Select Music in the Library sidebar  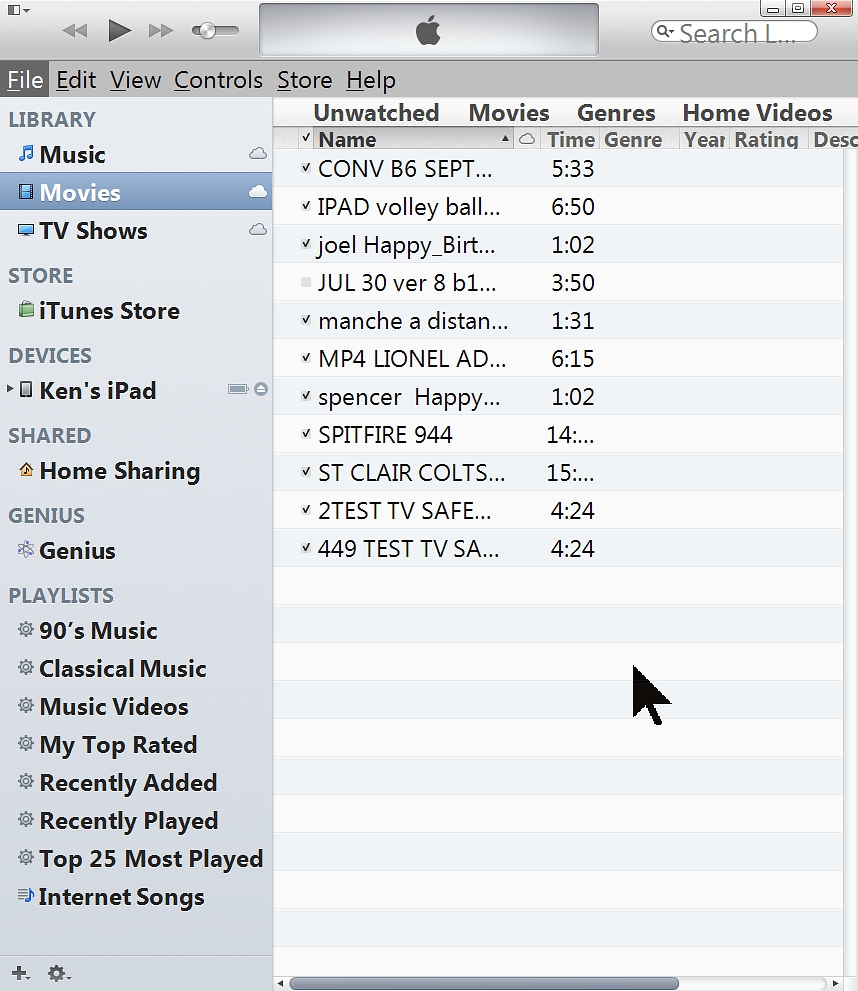pos(136,154)
